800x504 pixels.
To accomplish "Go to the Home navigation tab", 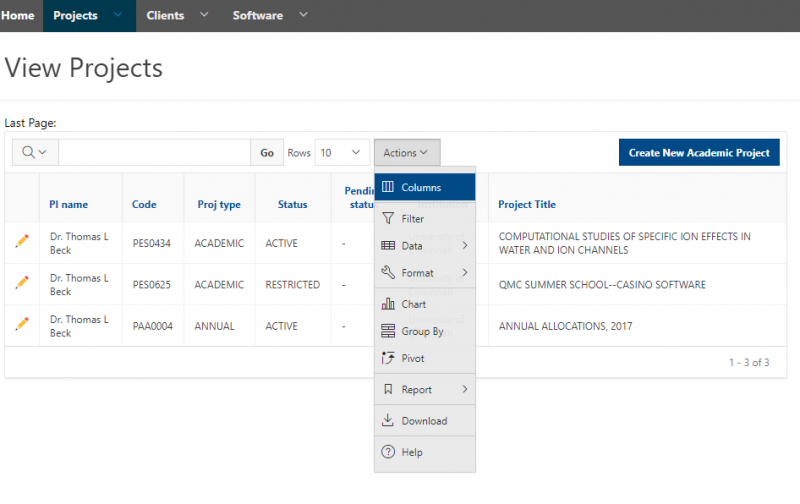I will coord(18,15).
